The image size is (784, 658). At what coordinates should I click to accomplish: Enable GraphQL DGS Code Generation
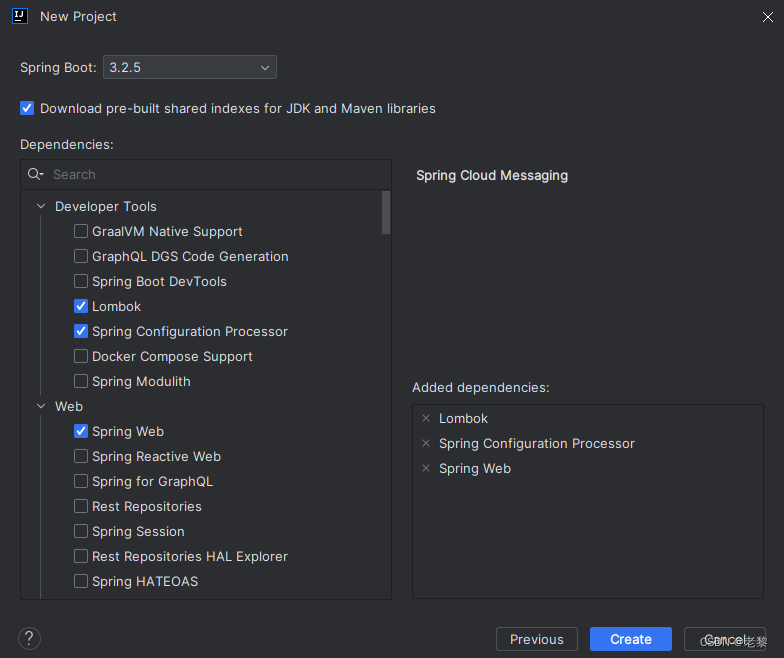[80, 256]
